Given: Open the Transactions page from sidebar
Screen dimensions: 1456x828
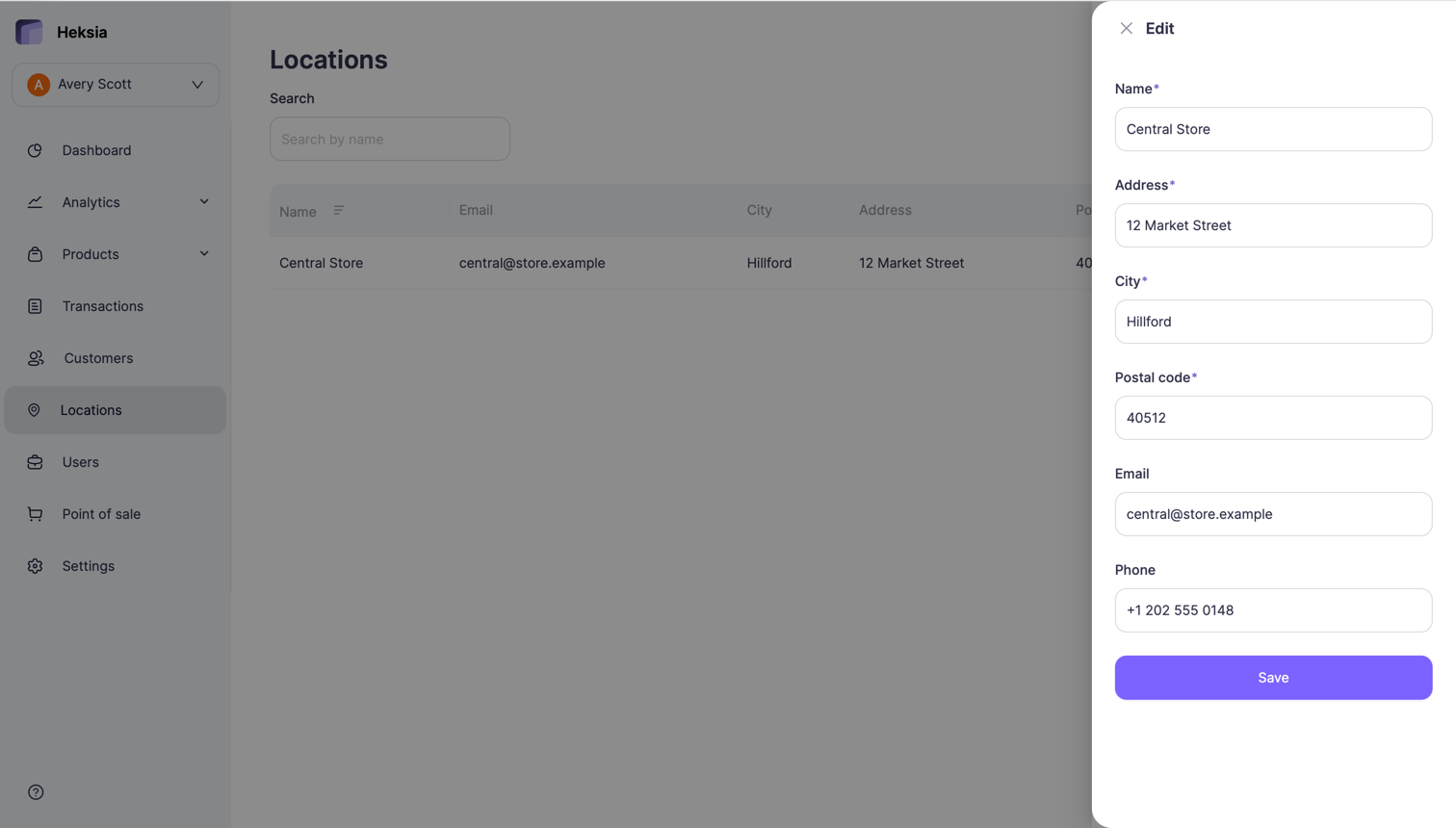Looking at the screenshot, I should [x=102, y=306].
